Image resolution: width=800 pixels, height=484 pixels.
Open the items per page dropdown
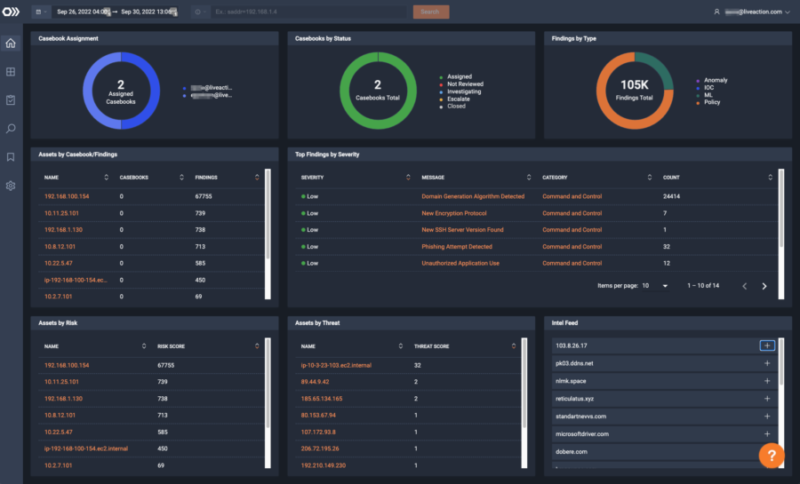655,286
